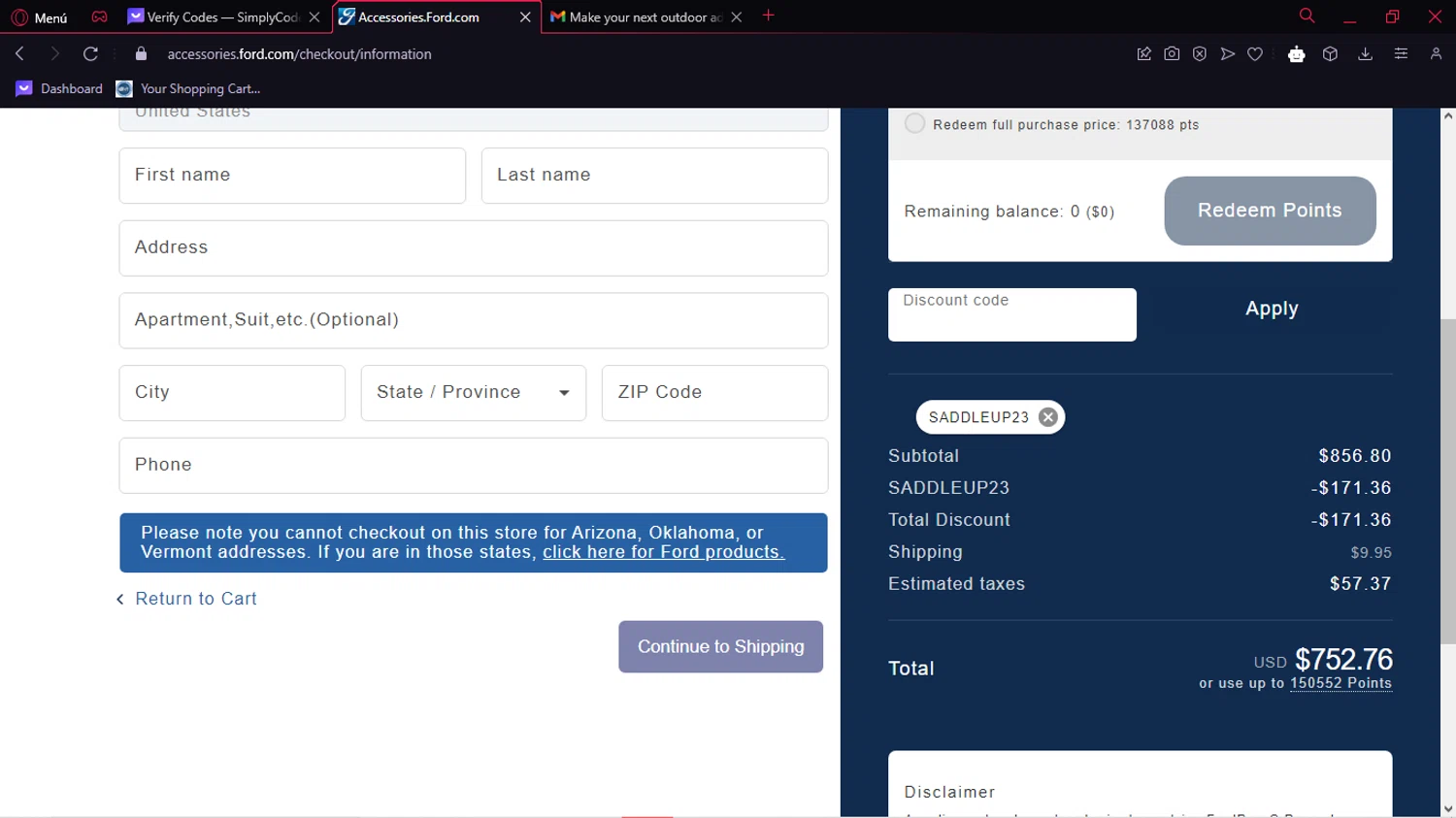Click the Apartment, Suit, etc. (Optional) field
The height and width of the screenshot is (818, 1456).
[x=474, y=320]
